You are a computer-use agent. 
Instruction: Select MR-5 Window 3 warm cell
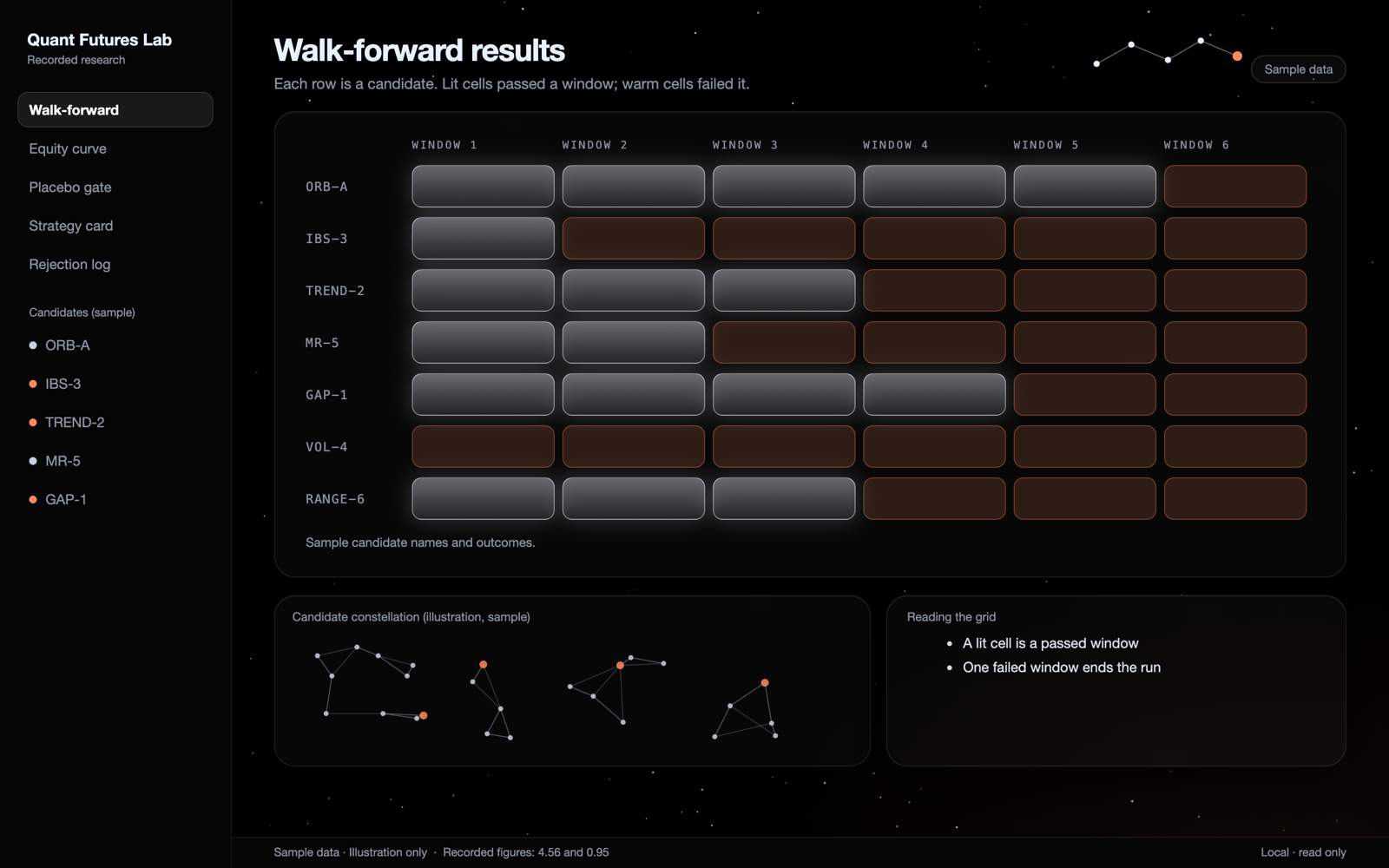tap(783, 342)
